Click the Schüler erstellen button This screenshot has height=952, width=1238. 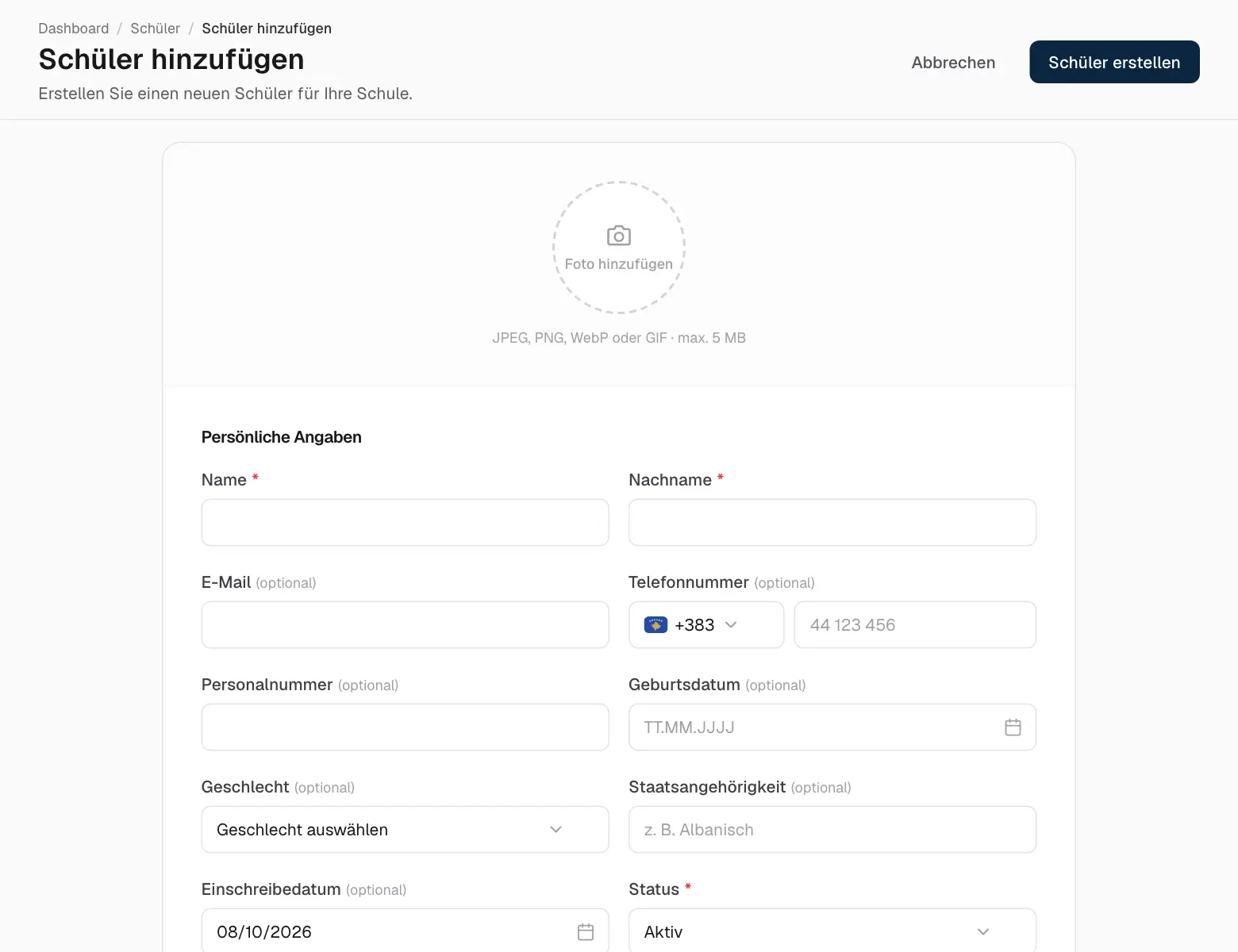tap(1114, 62)
